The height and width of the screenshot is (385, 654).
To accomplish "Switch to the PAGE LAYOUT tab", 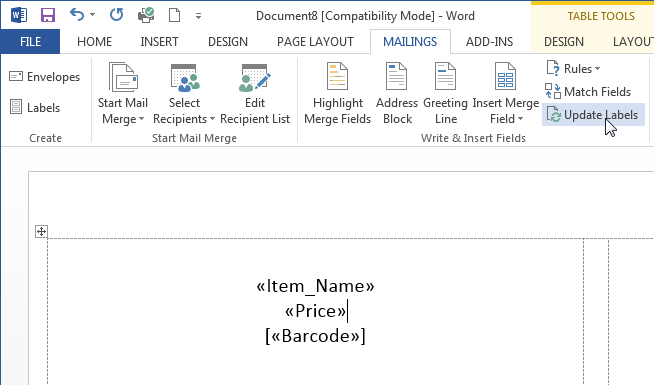I will click(x=315, y=42).
